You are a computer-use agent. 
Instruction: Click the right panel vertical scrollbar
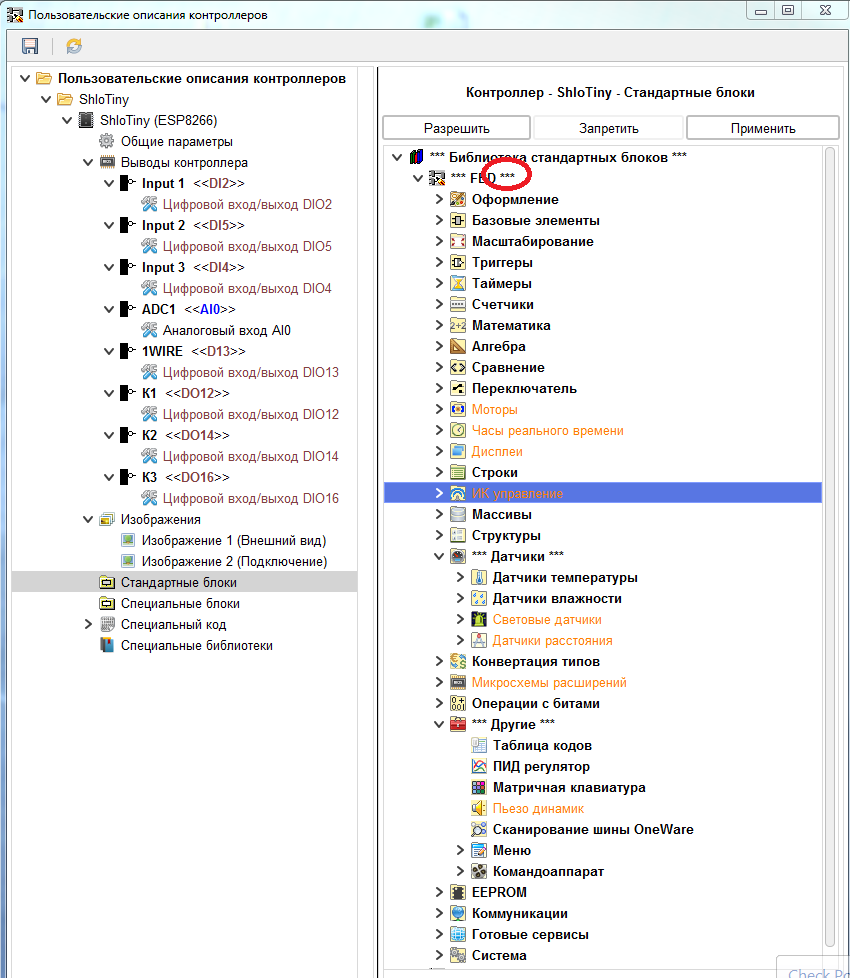click(829, 549)
